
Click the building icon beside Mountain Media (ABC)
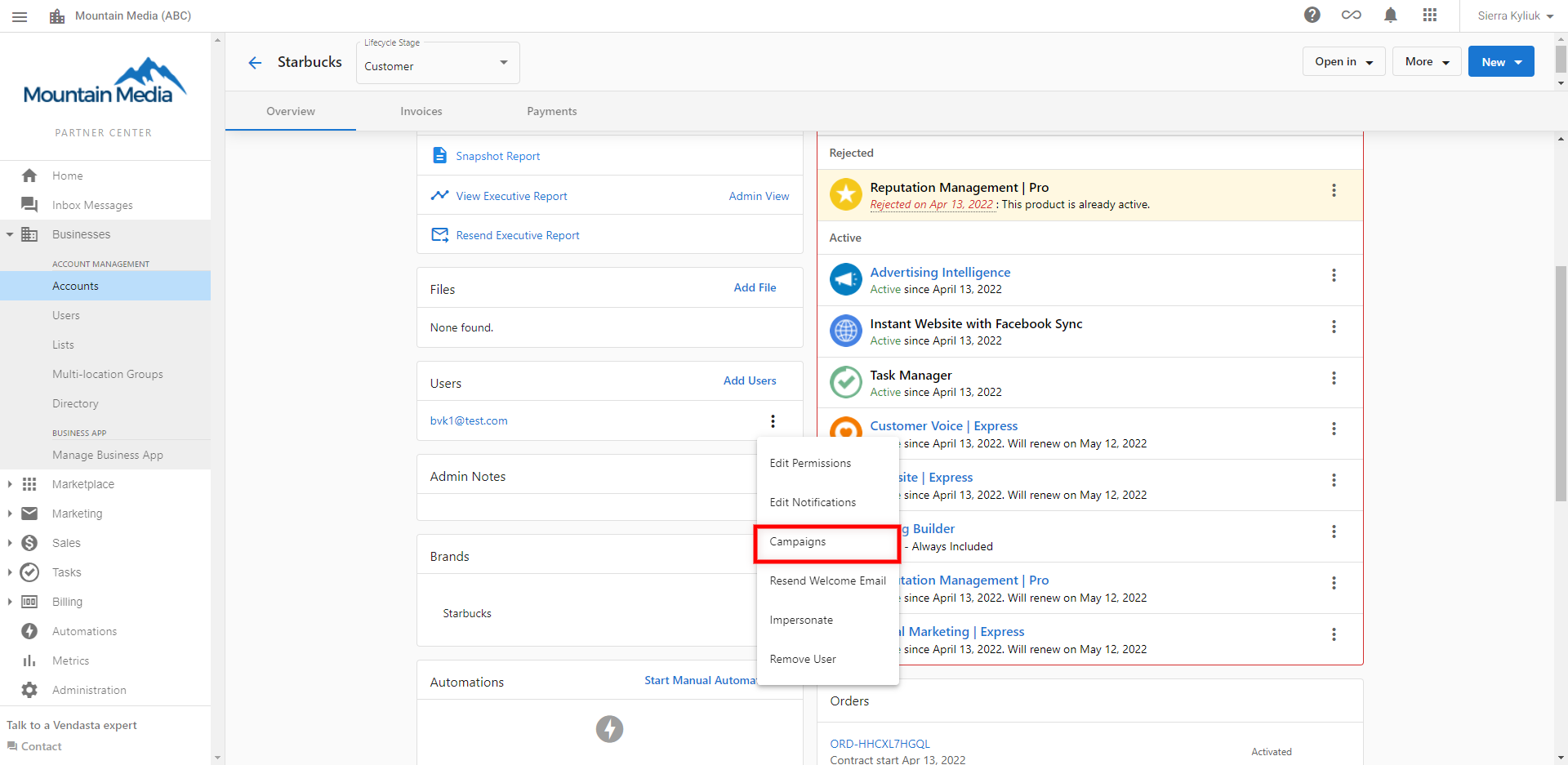click(x=57, y=16)
